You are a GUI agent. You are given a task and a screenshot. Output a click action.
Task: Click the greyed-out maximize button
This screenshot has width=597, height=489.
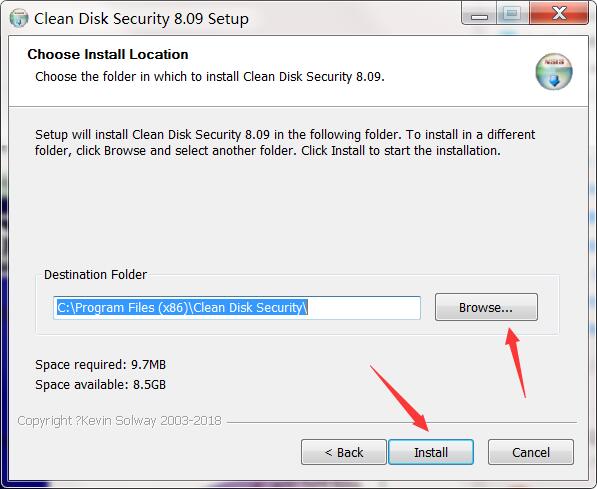click(x=512, y=14)
